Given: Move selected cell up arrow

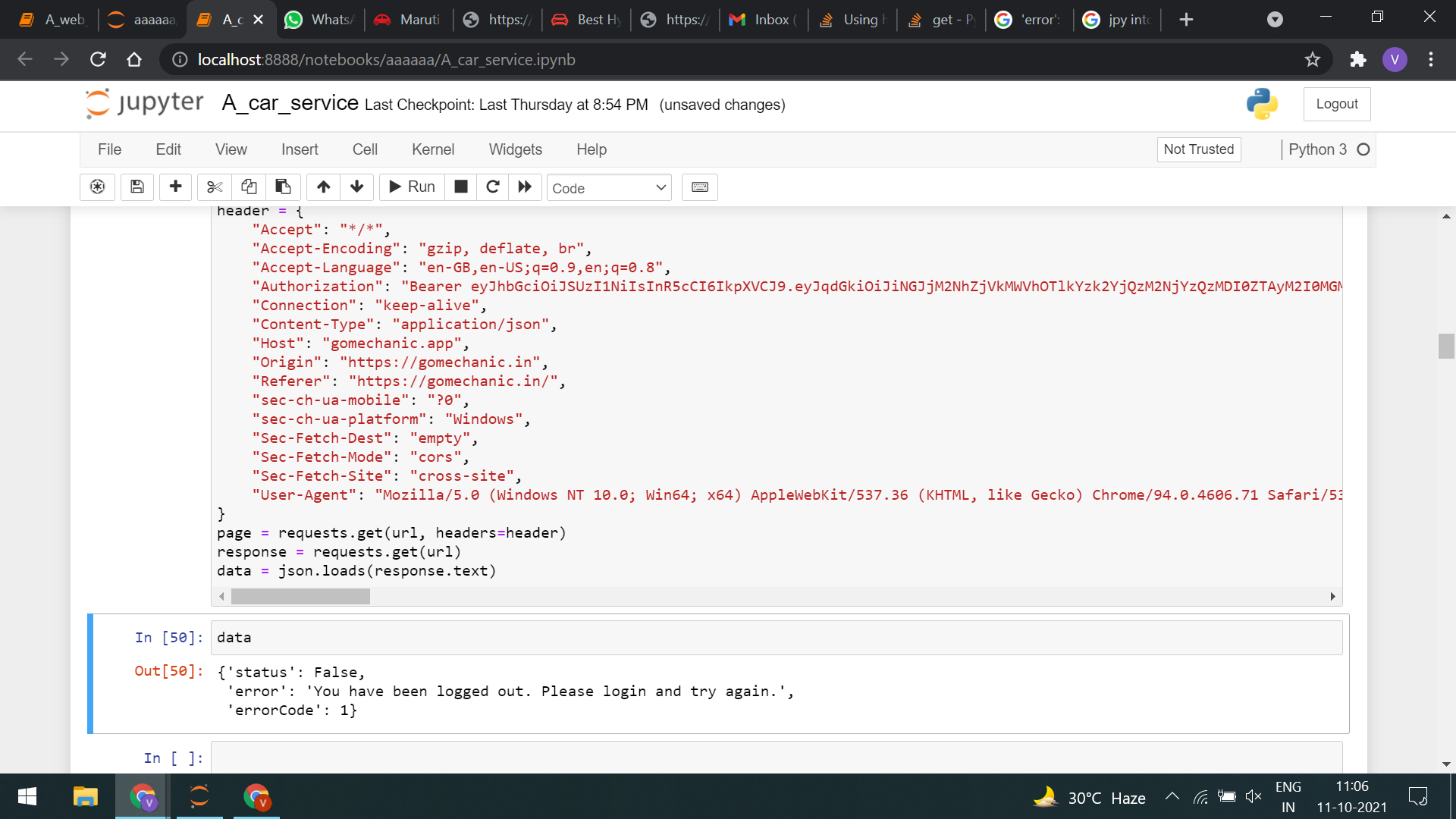Looking at the screenshot, I should (324, 187).
